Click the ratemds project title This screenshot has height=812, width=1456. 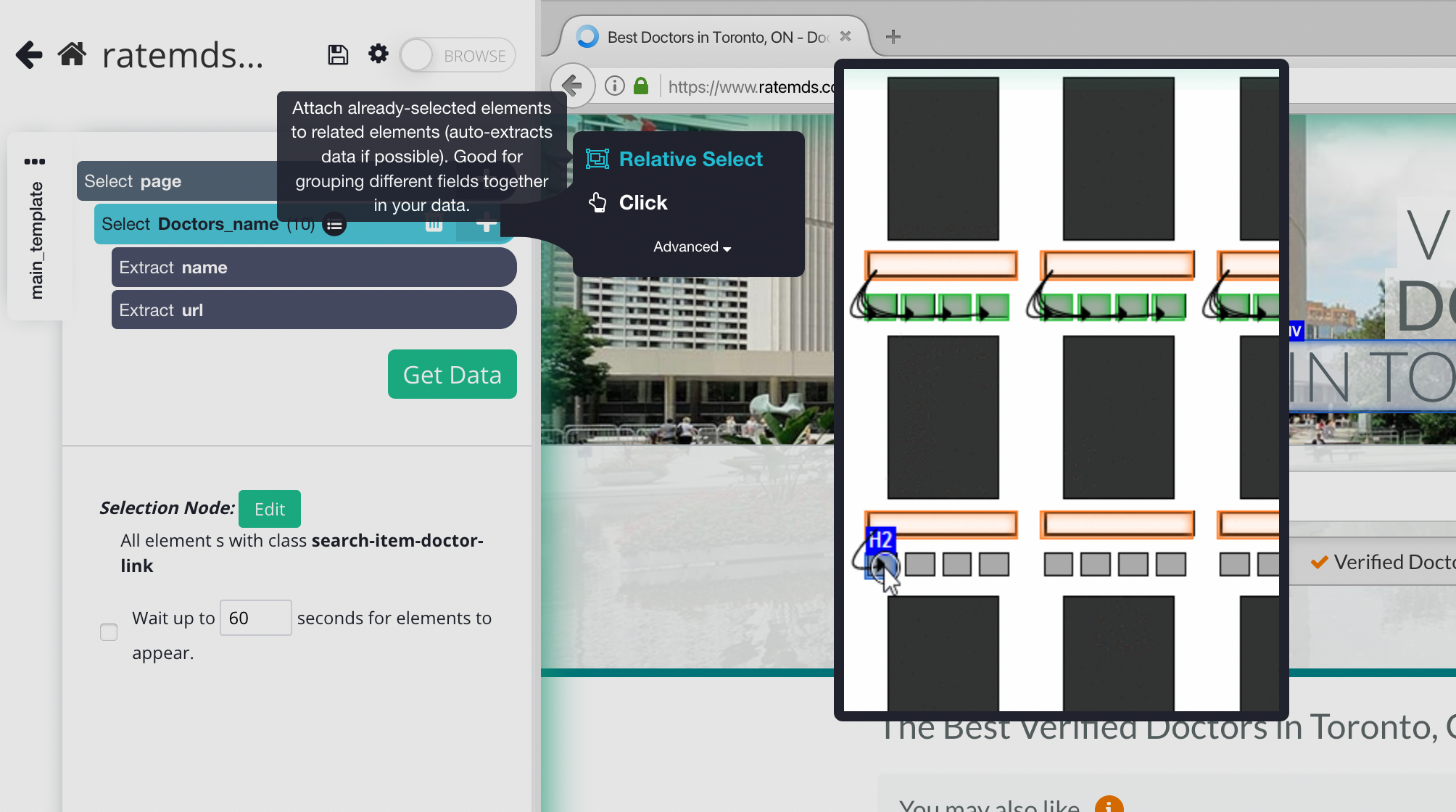182,55
